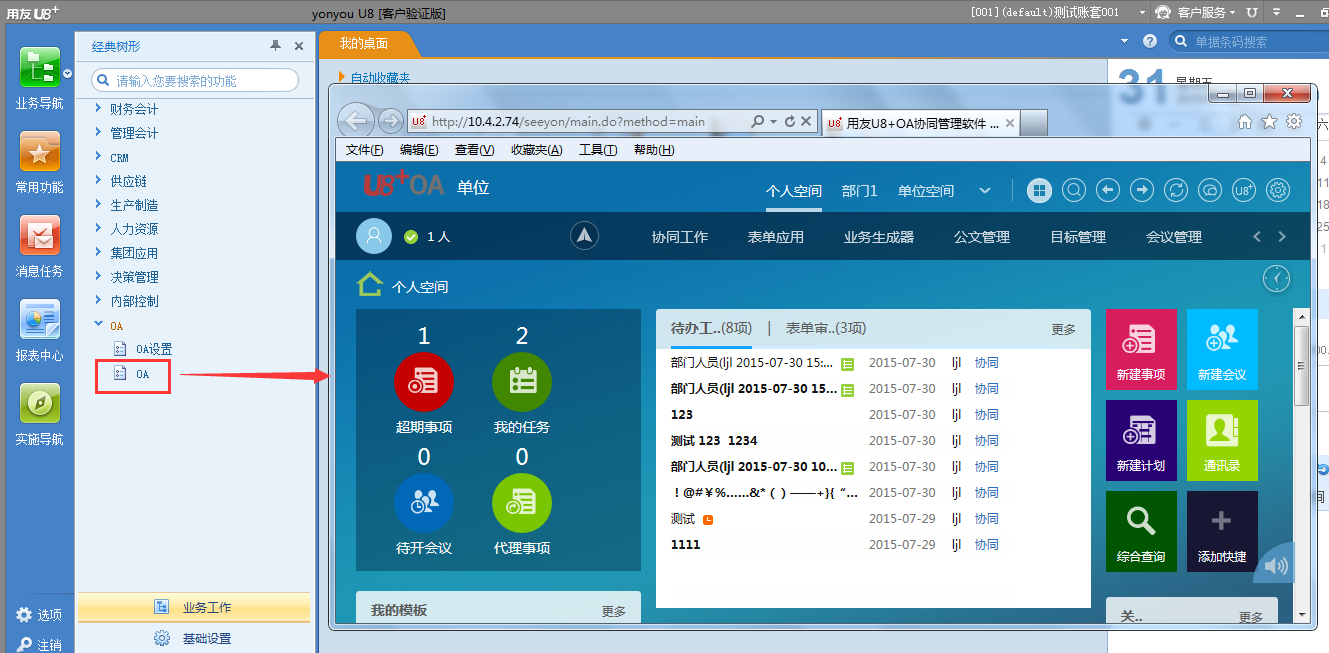Click the 通讯录 contacts tile
This screenshot has width=1329, height=653.
(x=1221, y=440)
